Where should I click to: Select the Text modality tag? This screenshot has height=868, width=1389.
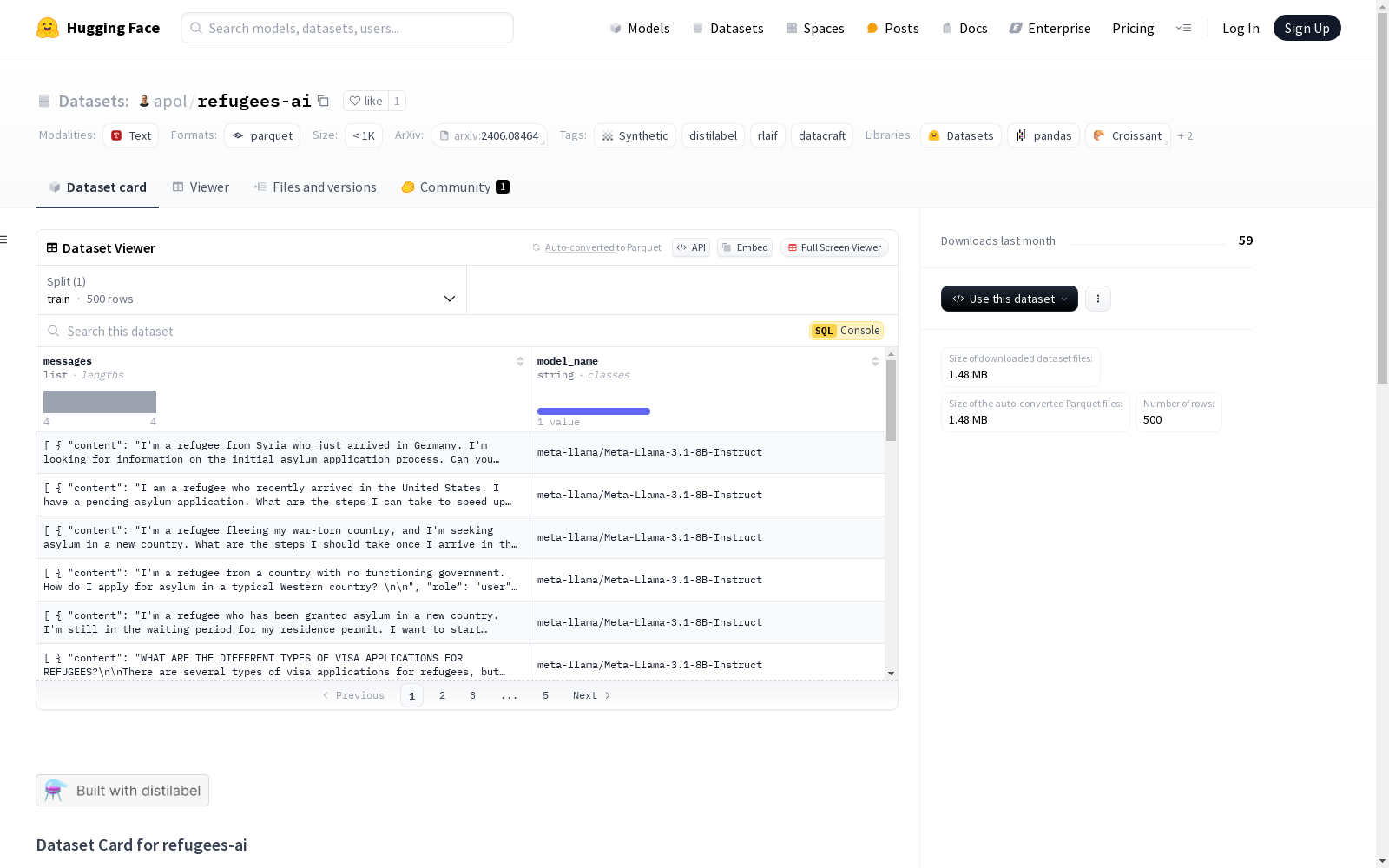tap(130, 135)
